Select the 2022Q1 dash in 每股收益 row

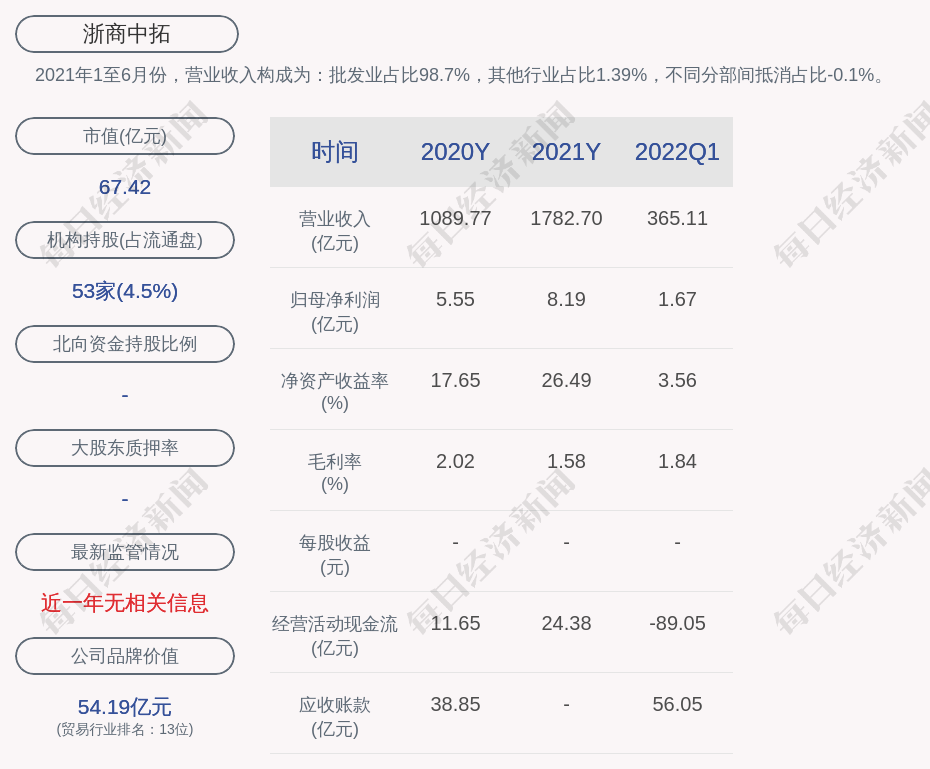[677, 543]
